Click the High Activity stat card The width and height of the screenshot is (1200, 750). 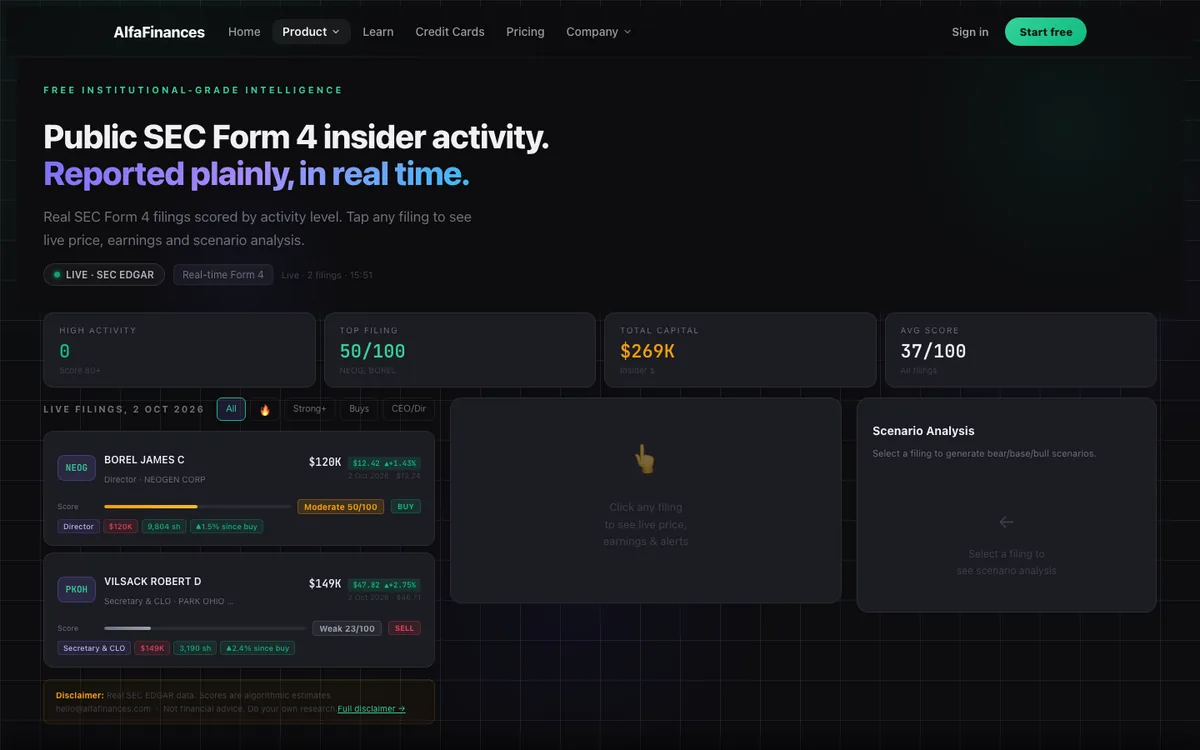point(180,350)
